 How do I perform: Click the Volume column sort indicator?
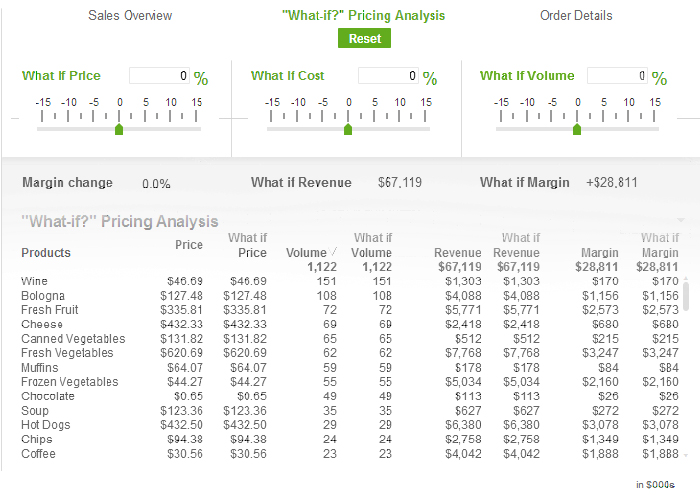point(335,252)
